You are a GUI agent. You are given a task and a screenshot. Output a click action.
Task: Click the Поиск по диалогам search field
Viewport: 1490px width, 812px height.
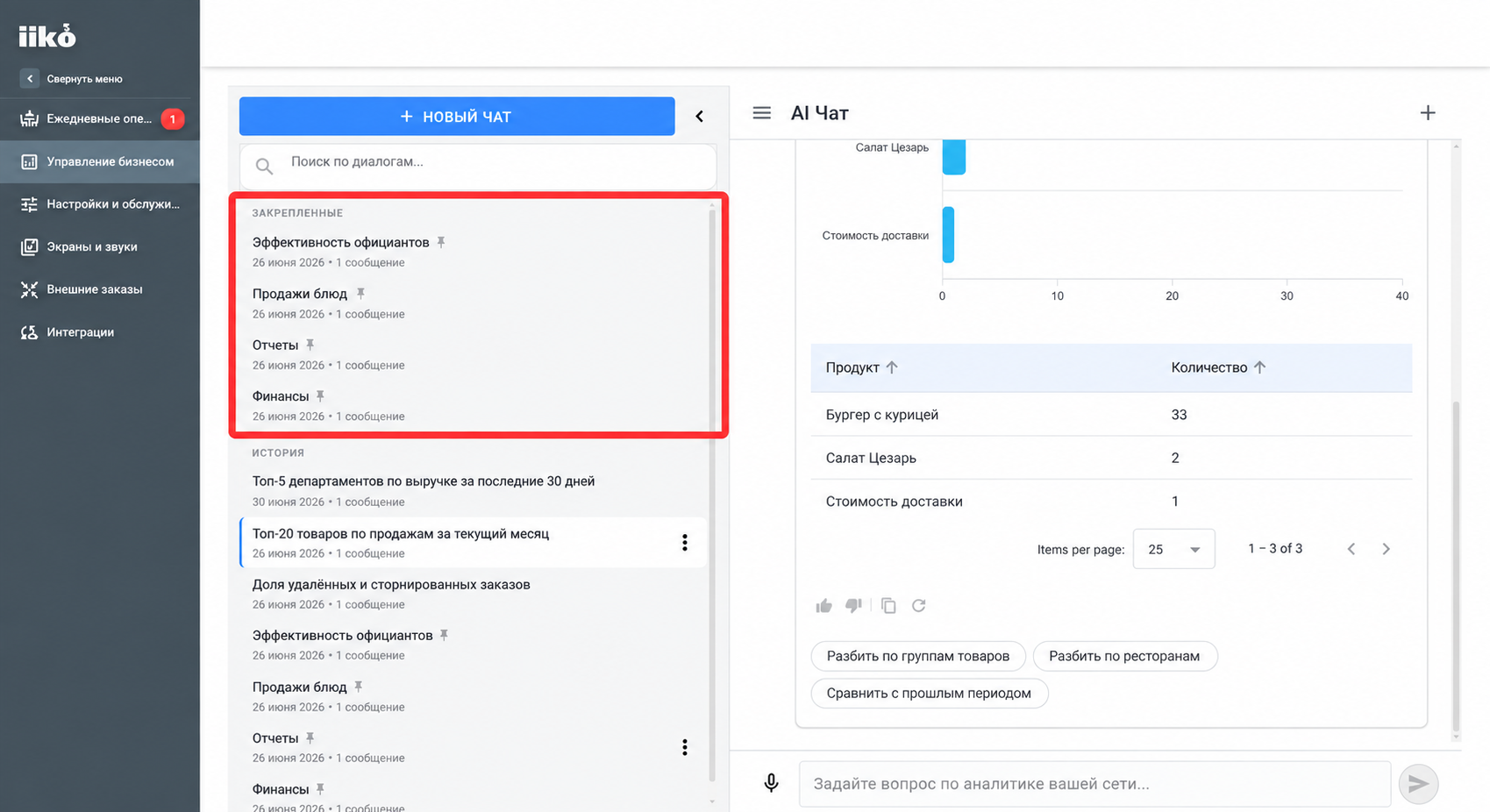click(478, 165)
